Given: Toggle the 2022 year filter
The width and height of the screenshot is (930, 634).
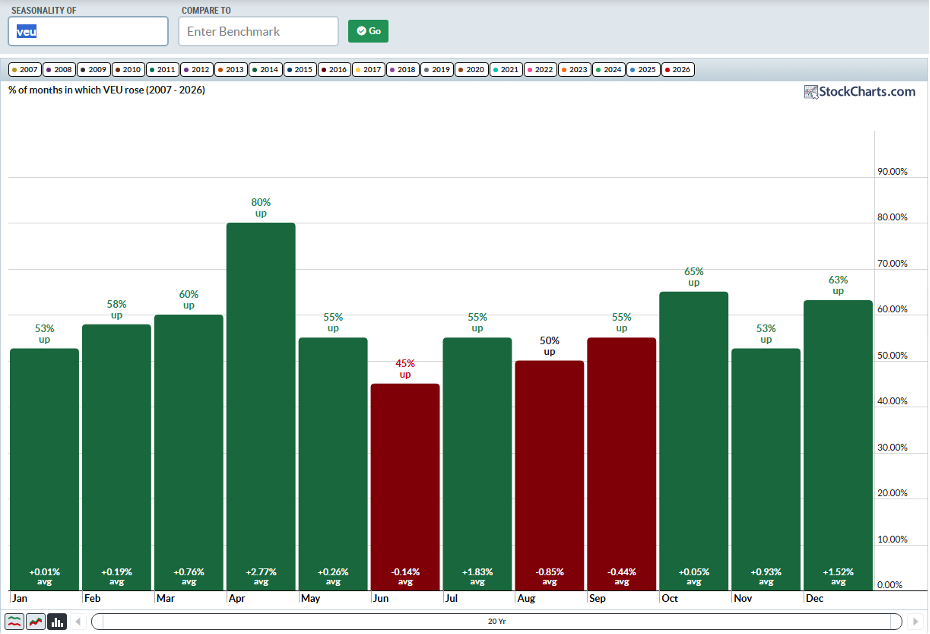Looking at the screenshot, I should pos(540,69).
